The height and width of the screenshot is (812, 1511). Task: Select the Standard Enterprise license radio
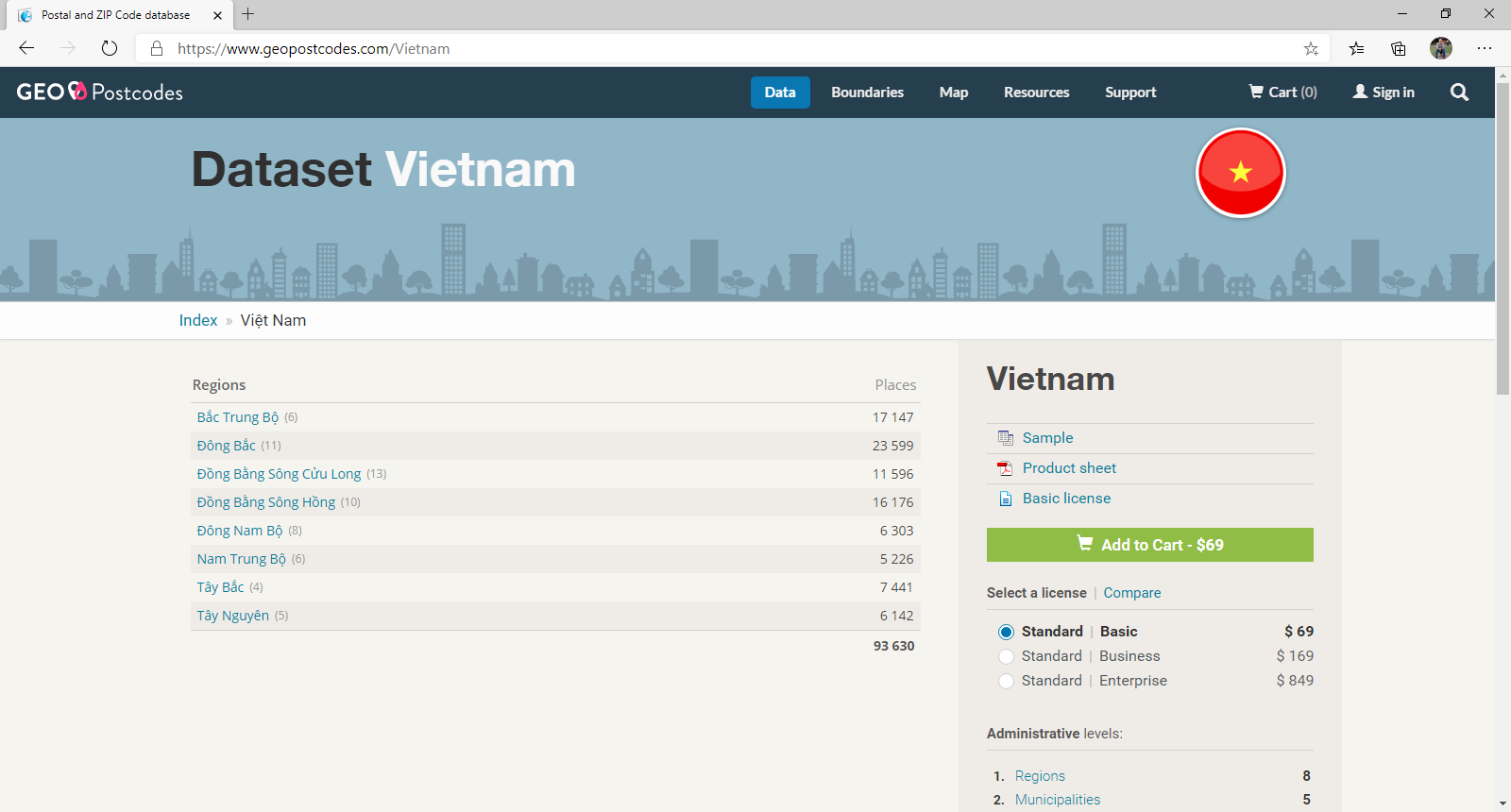1006,681
